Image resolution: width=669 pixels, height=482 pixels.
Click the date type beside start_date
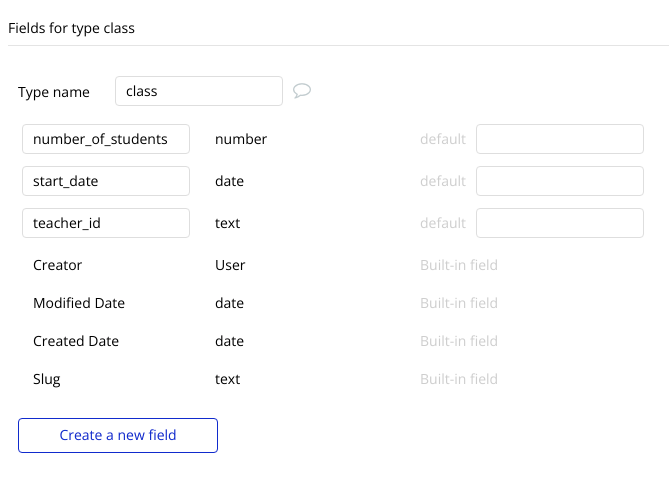230,181
